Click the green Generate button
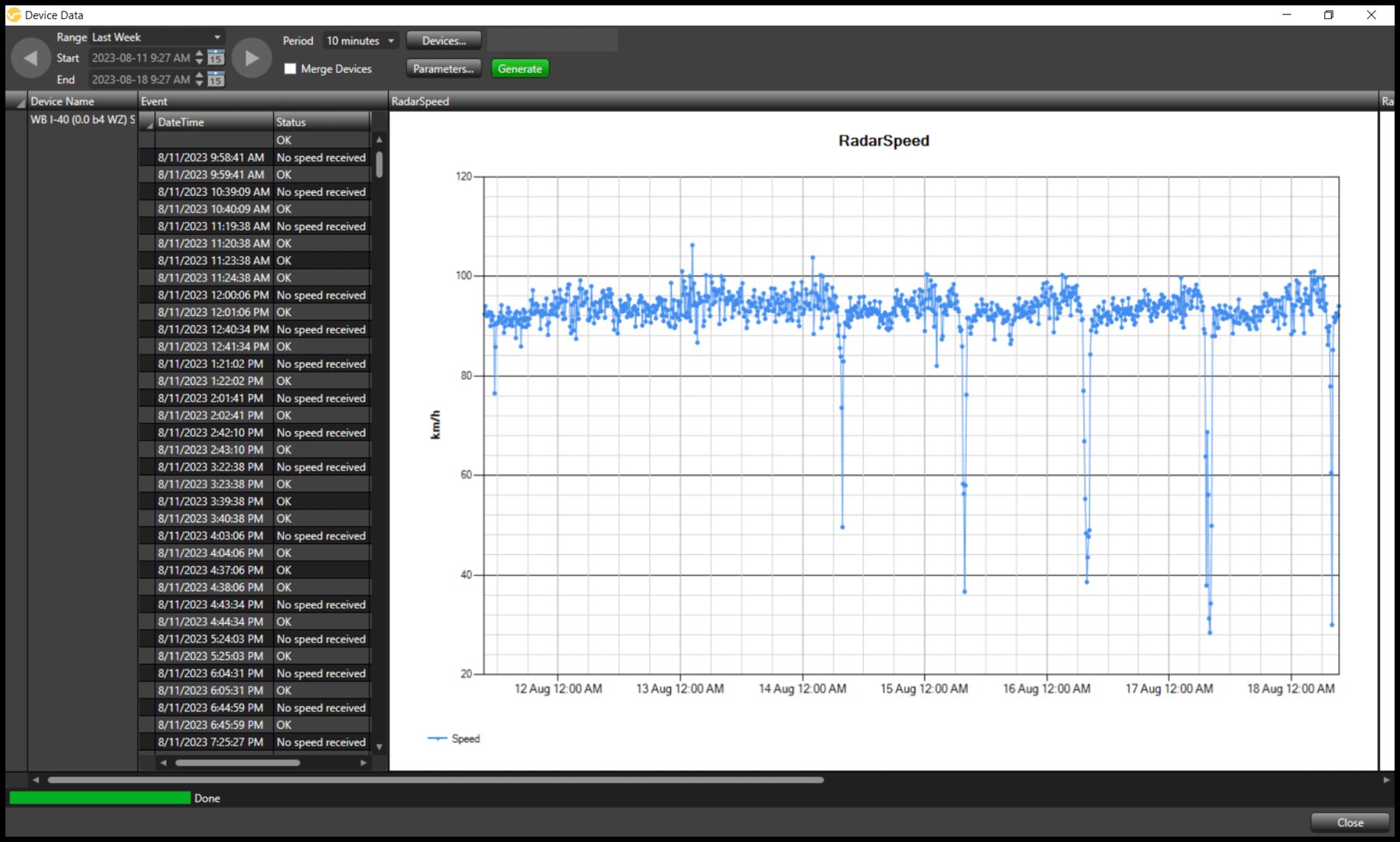Viewport: 1400px width, 842px height. click(520, 69)
